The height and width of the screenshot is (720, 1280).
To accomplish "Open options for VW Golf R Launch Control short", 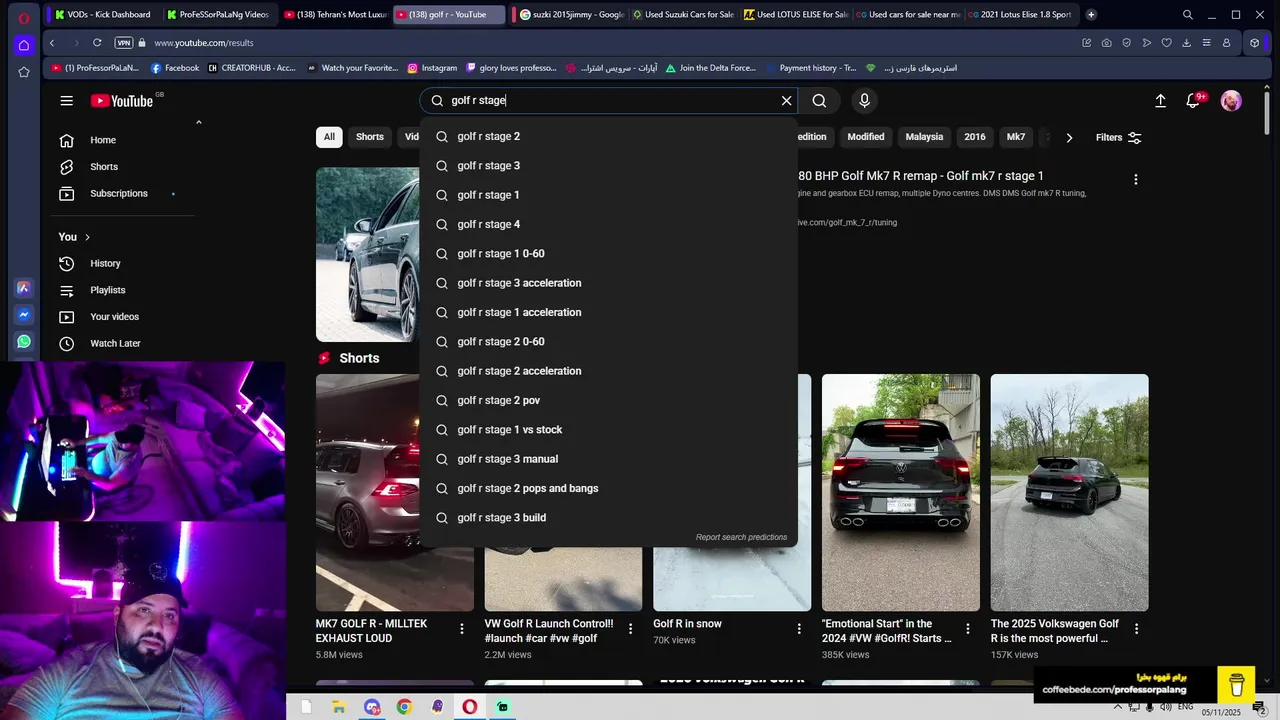I will click(630, 629).
